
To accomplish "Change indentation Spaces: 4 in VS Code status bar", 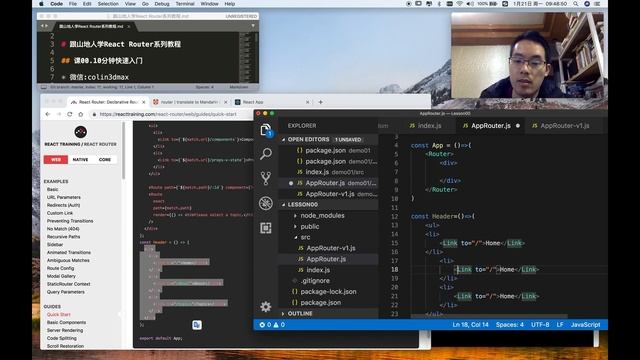I will pyautogui.click(x=509, y=325).
